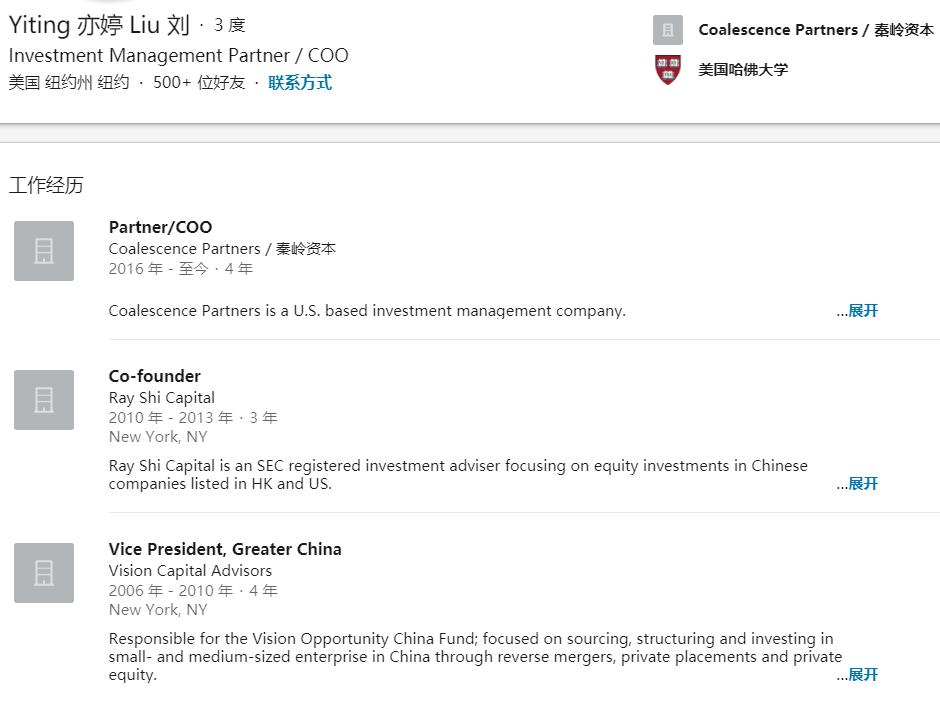940x701 pixels.
Task: Click the 500+ 位好友 connections text
Action: [x=199, y=83]
